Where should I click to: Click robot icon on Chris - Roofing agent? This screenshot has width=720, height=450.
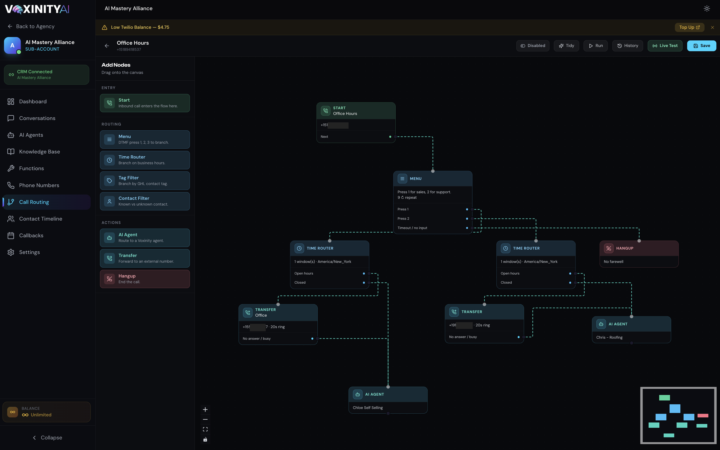coord(601,324)
